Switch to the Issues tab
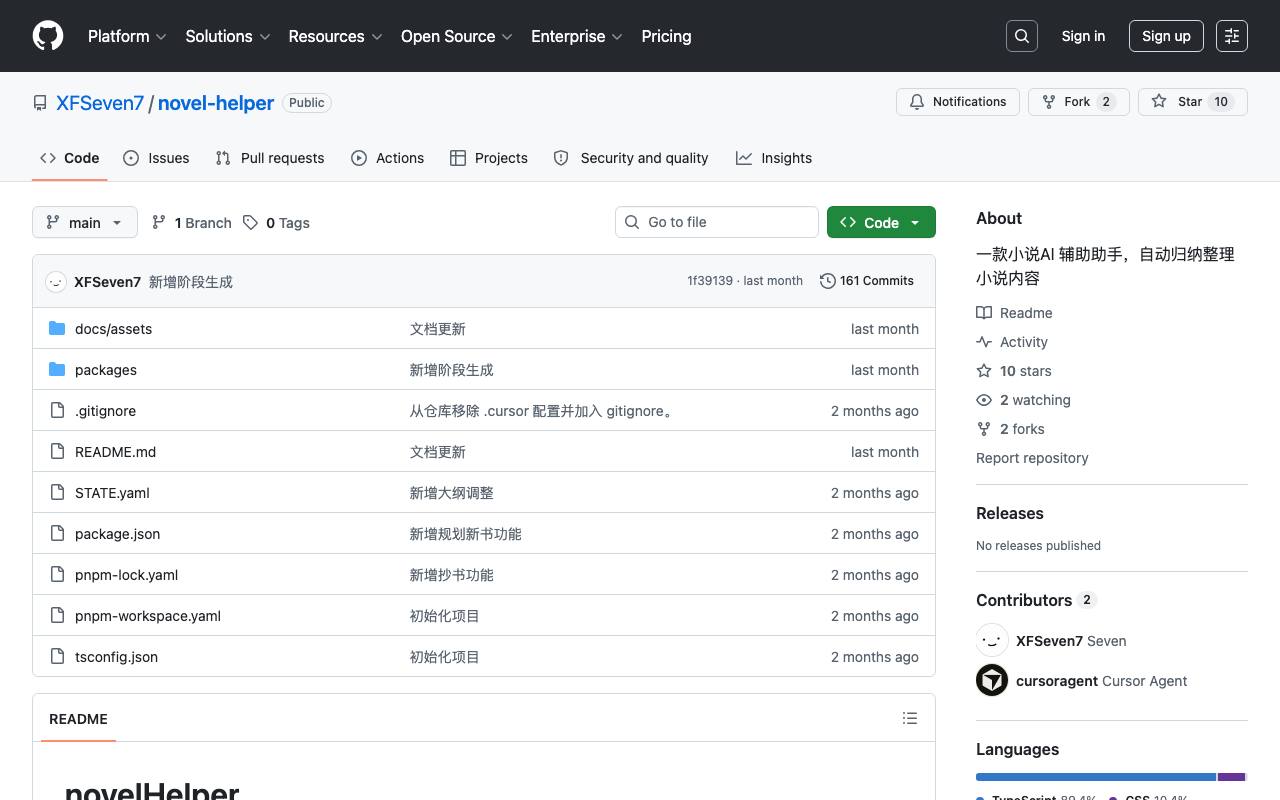 (x=156, y=158)
